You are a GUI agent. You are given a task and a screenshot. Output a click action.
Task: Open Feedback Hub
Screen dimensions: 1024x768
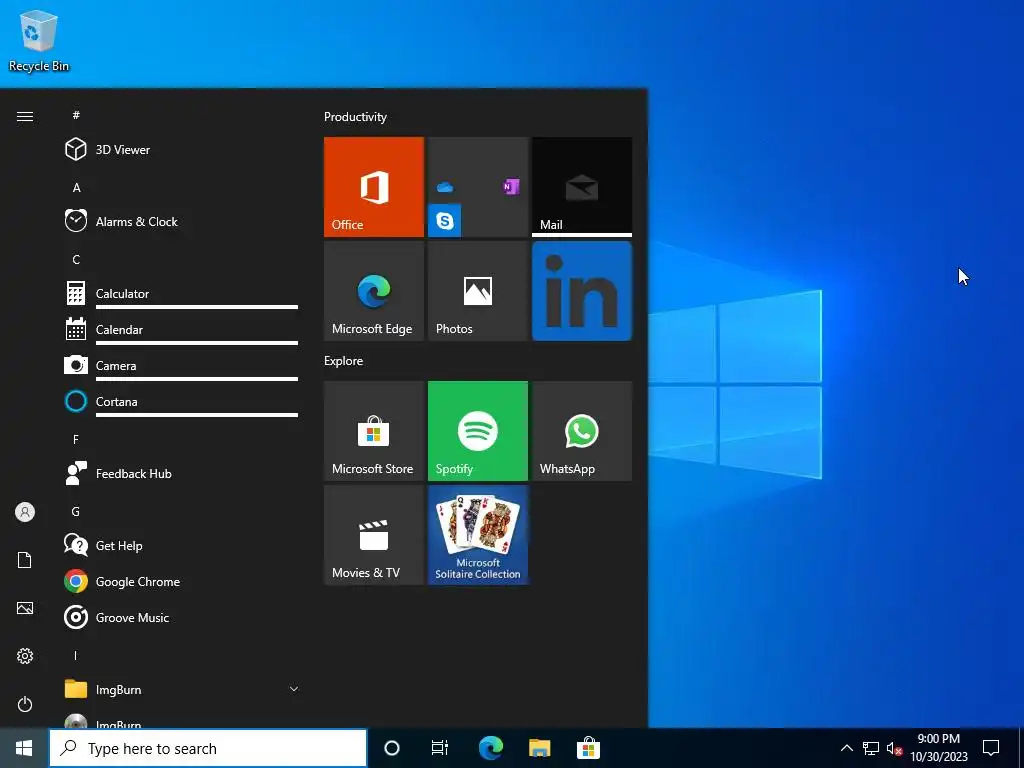[181, 473]
